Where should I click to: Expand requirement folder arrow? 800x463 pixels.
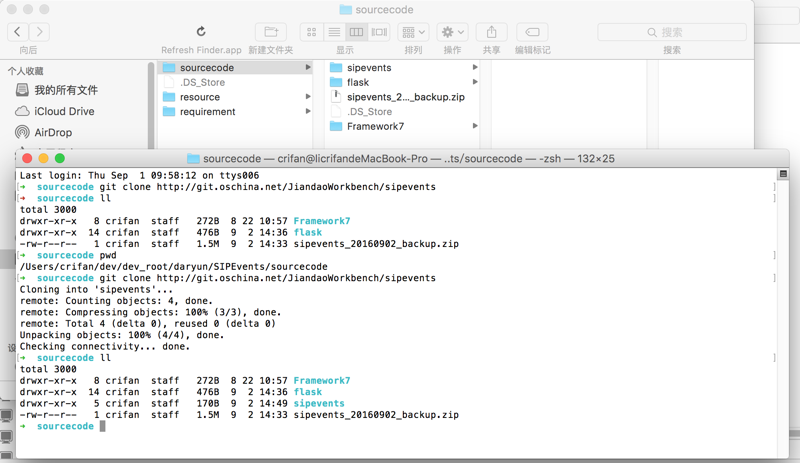coord(308,111)
